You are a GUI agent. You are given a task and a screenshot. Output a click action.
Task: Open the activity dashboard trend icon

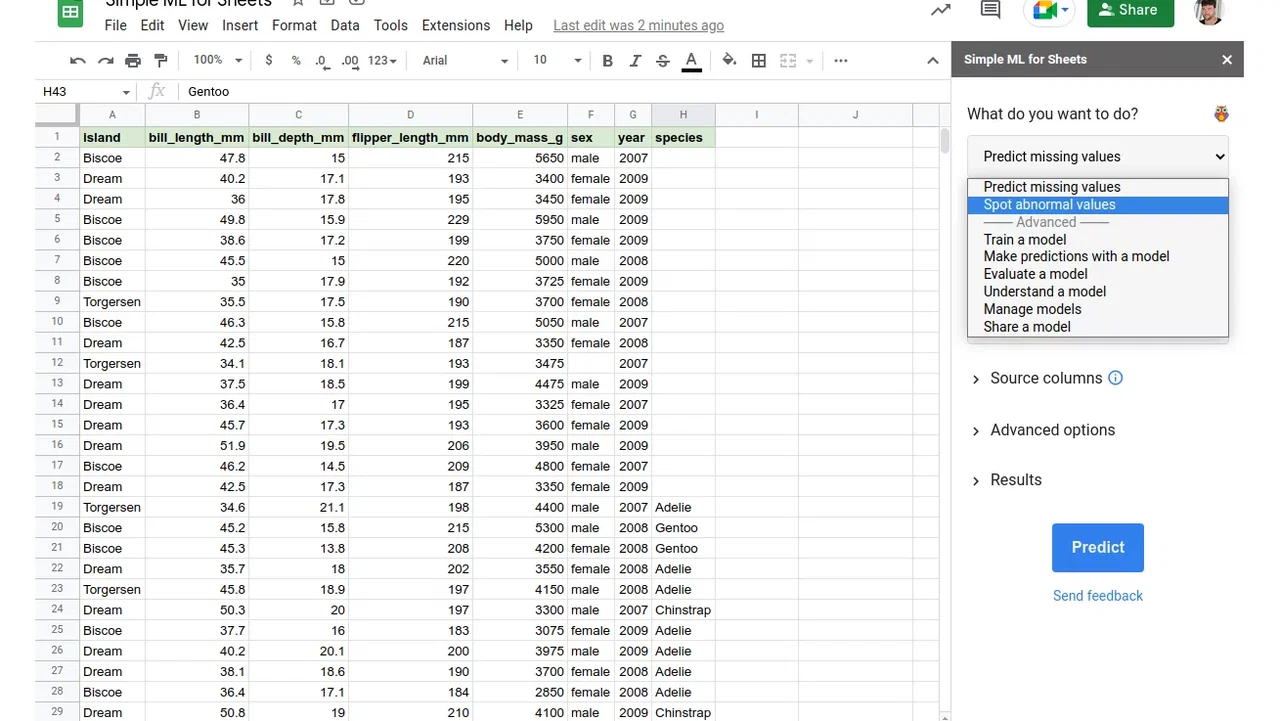[941, 10]
